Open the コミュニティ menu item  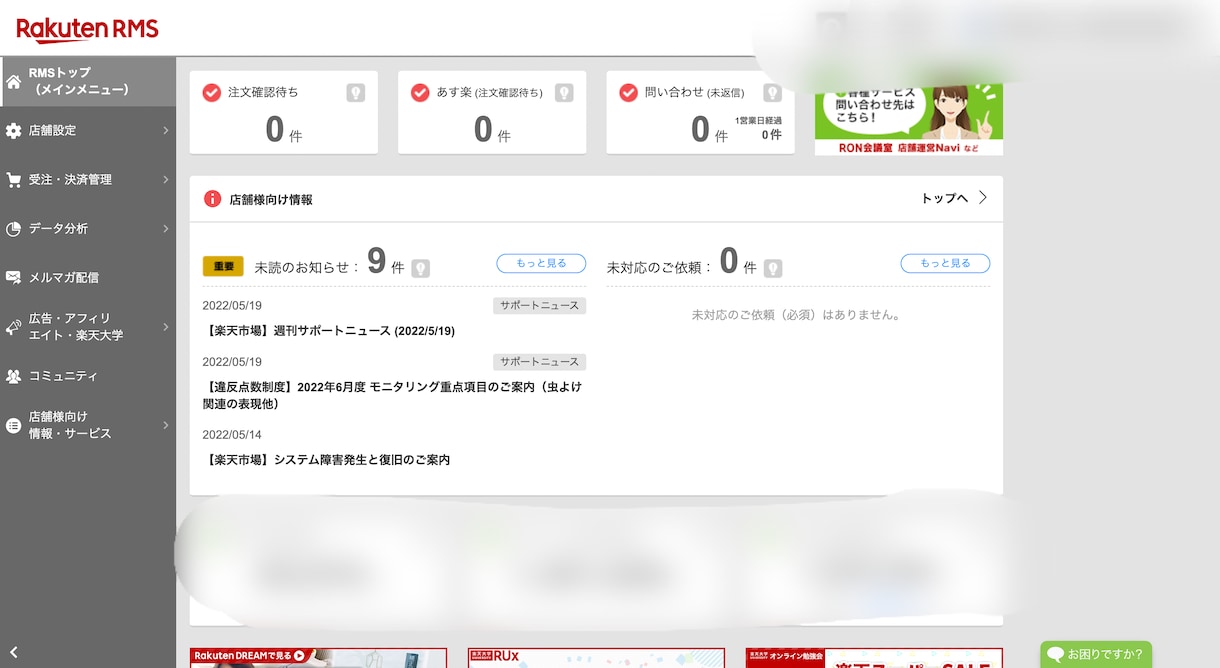[88, 376]
